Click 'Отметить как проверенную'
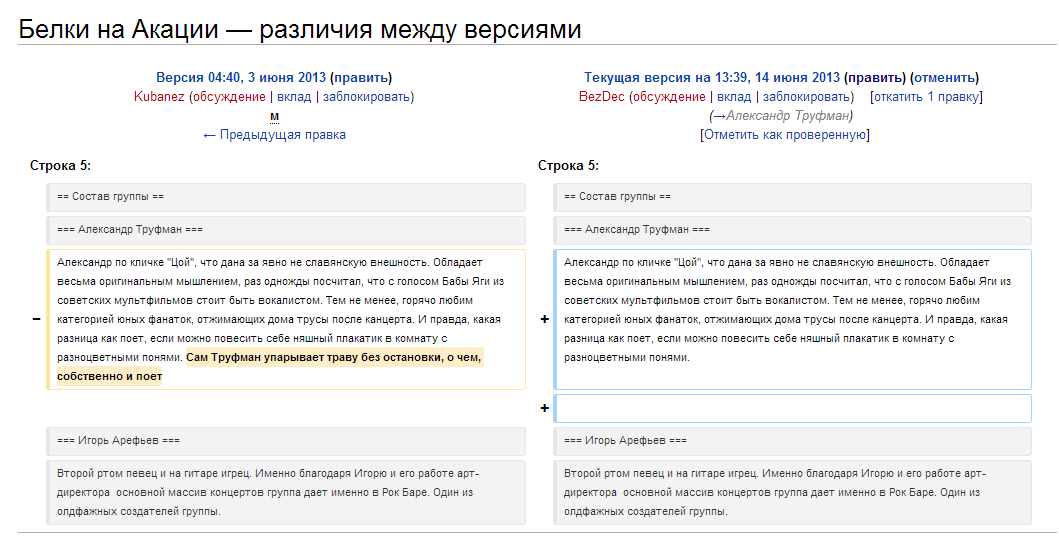1059x540 pixels. (x=784, y=135)
